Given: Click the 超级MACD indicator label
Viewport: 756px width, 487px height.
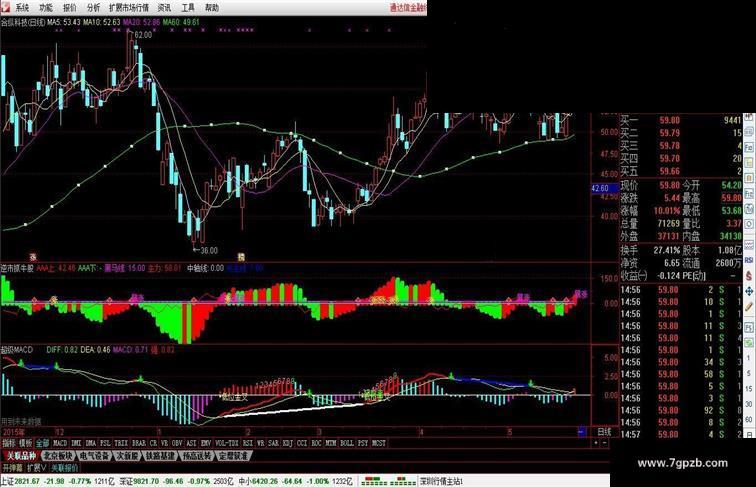Looking at the screenshot, I should [17, 350].
